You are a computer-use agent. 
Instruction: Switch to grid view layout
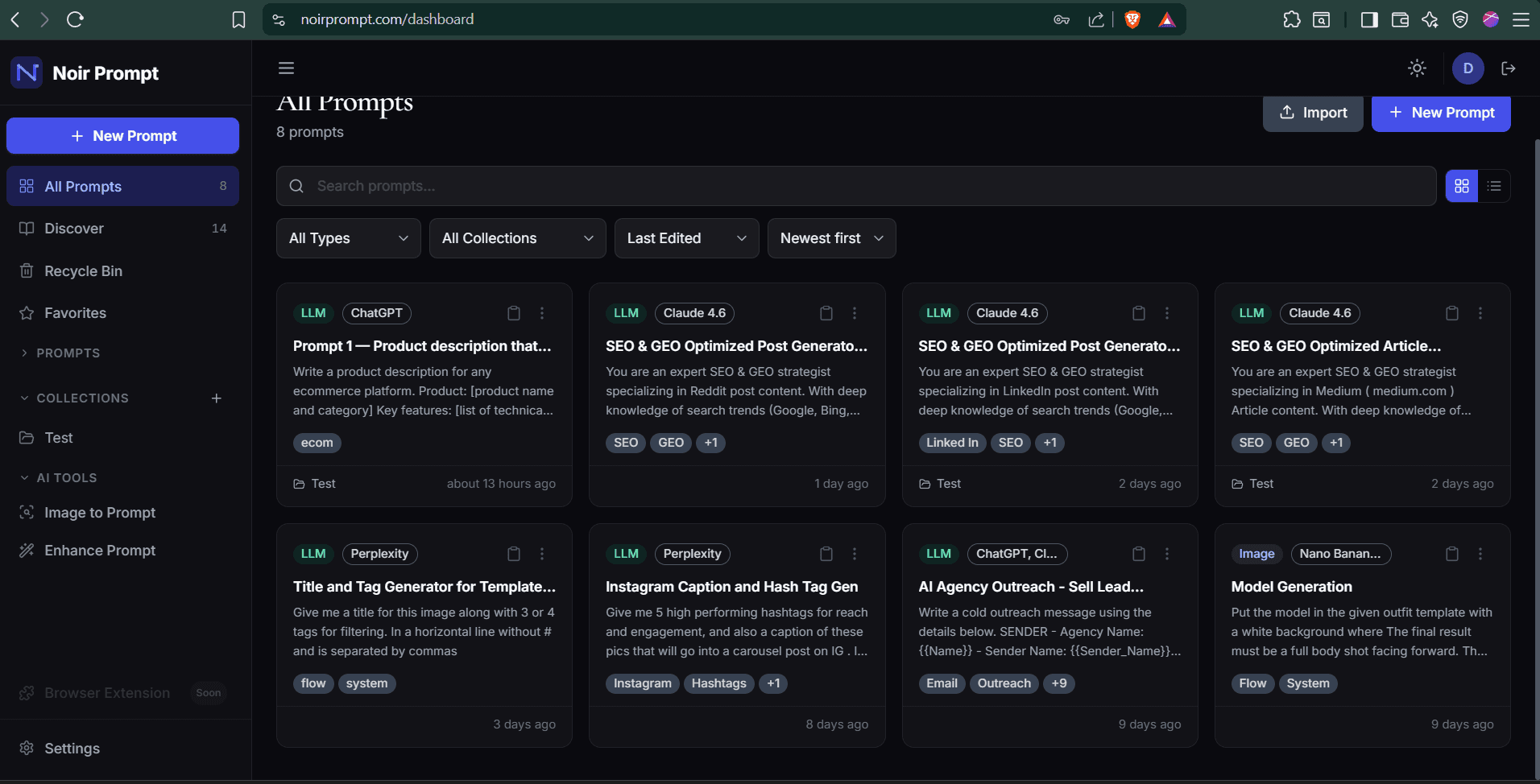point(1462,186)
